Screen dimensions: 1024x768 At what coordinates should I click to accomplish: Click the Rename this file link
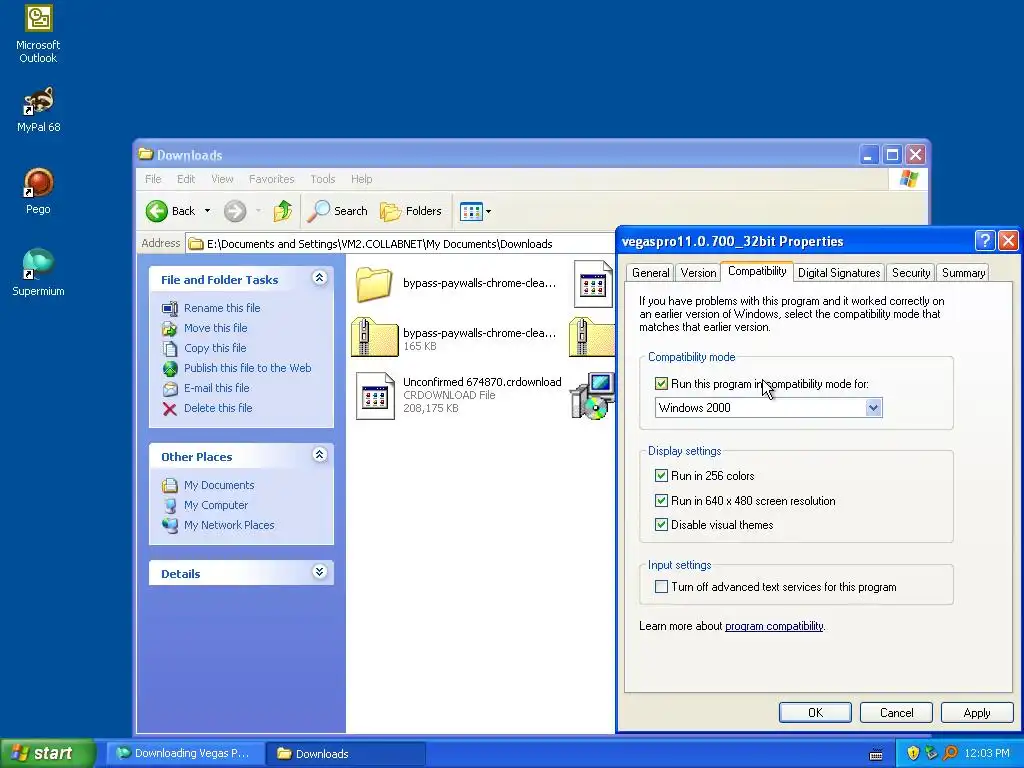[x=222, y=308]
